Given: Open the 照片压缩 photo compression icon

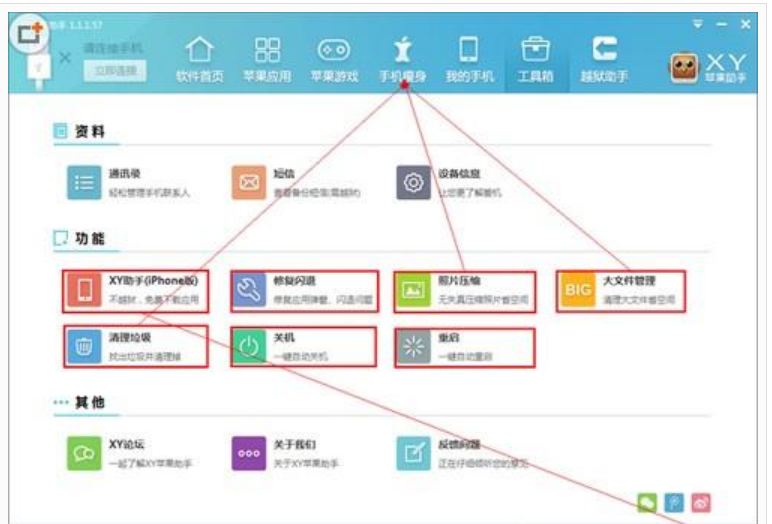Looking at the screenshot, I should tap(412, 291).
